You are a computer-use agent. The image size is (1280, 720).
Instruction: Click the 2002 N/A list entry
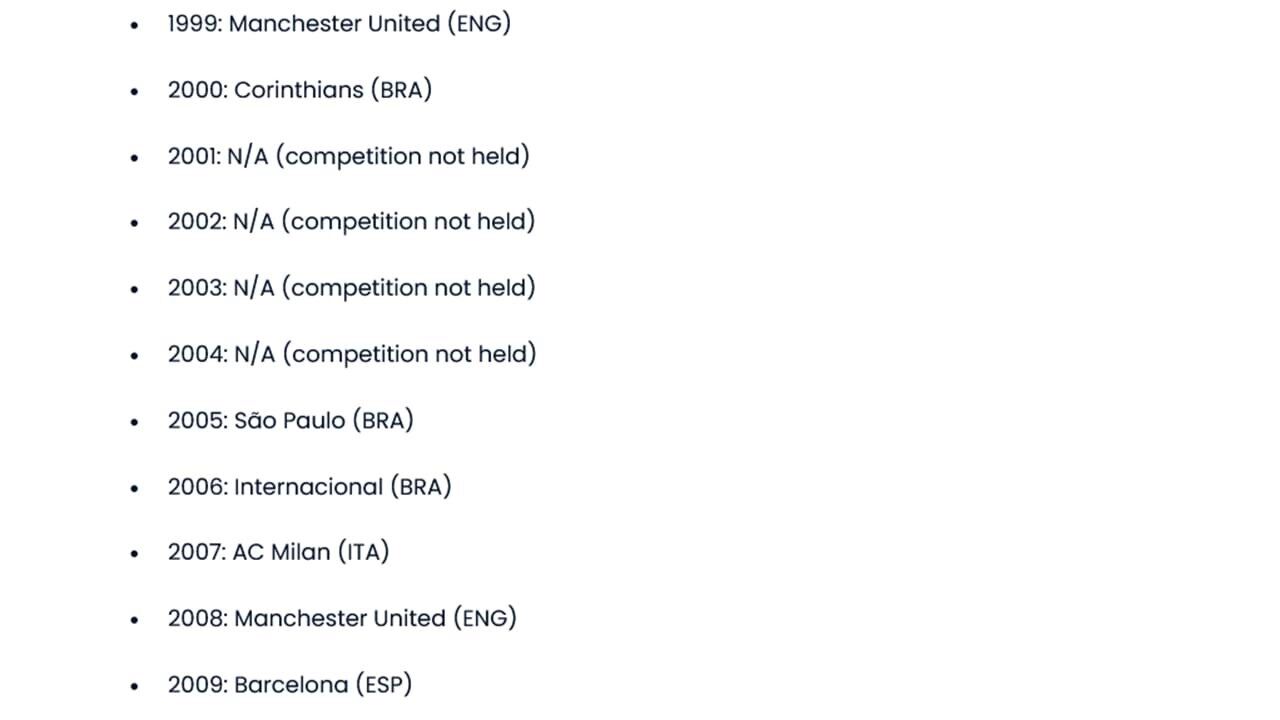point(351,222)
